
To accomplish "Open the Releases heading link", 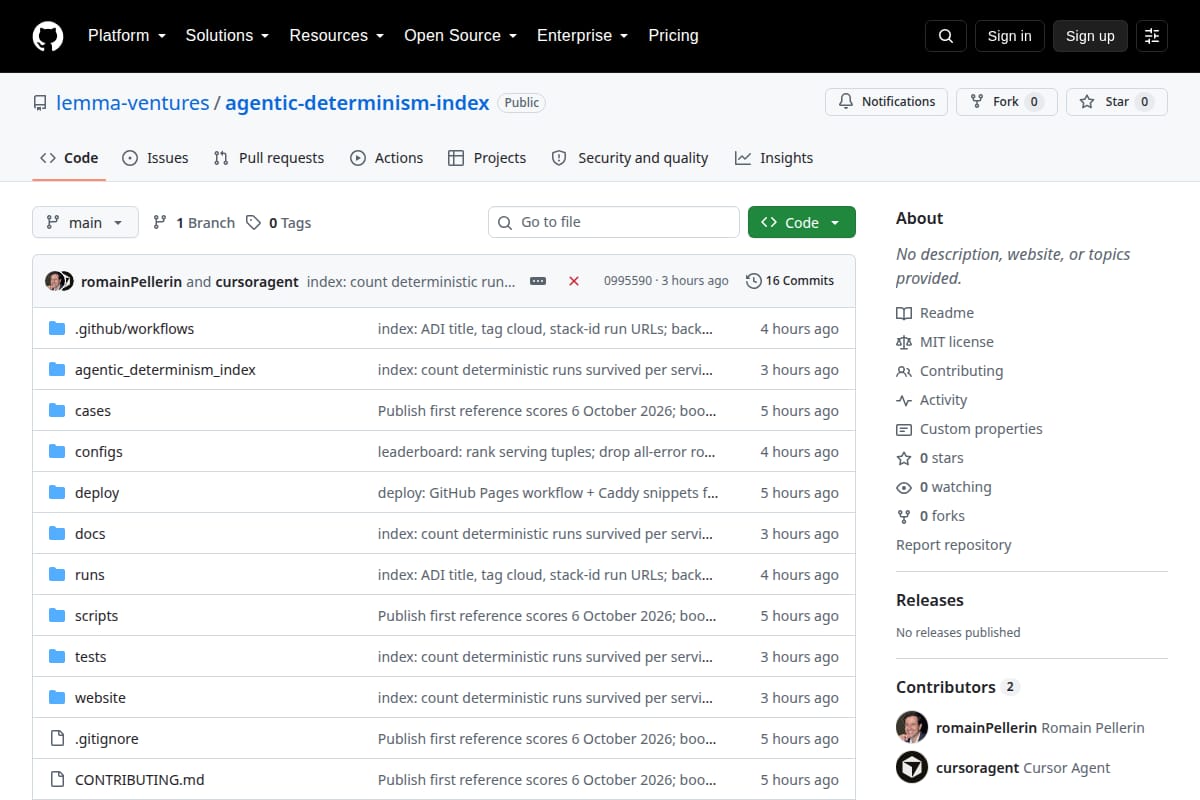I will [x=930, y=600].
